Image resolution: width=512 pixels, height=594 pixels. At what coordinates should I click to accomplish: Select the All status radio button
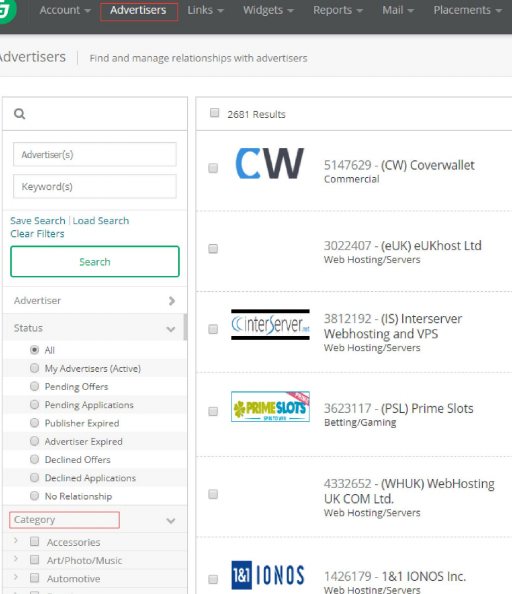point(34,350)
